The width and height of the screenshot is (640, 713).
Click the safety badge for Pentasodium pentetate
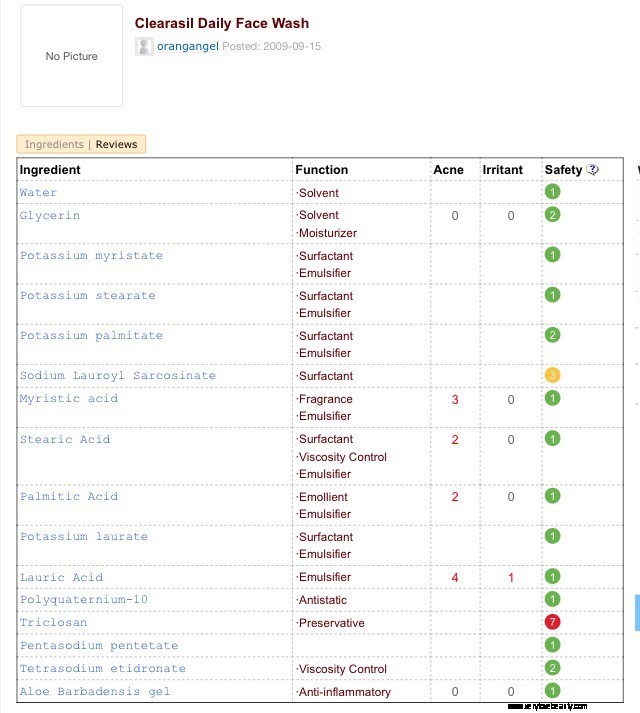[552, 645]
